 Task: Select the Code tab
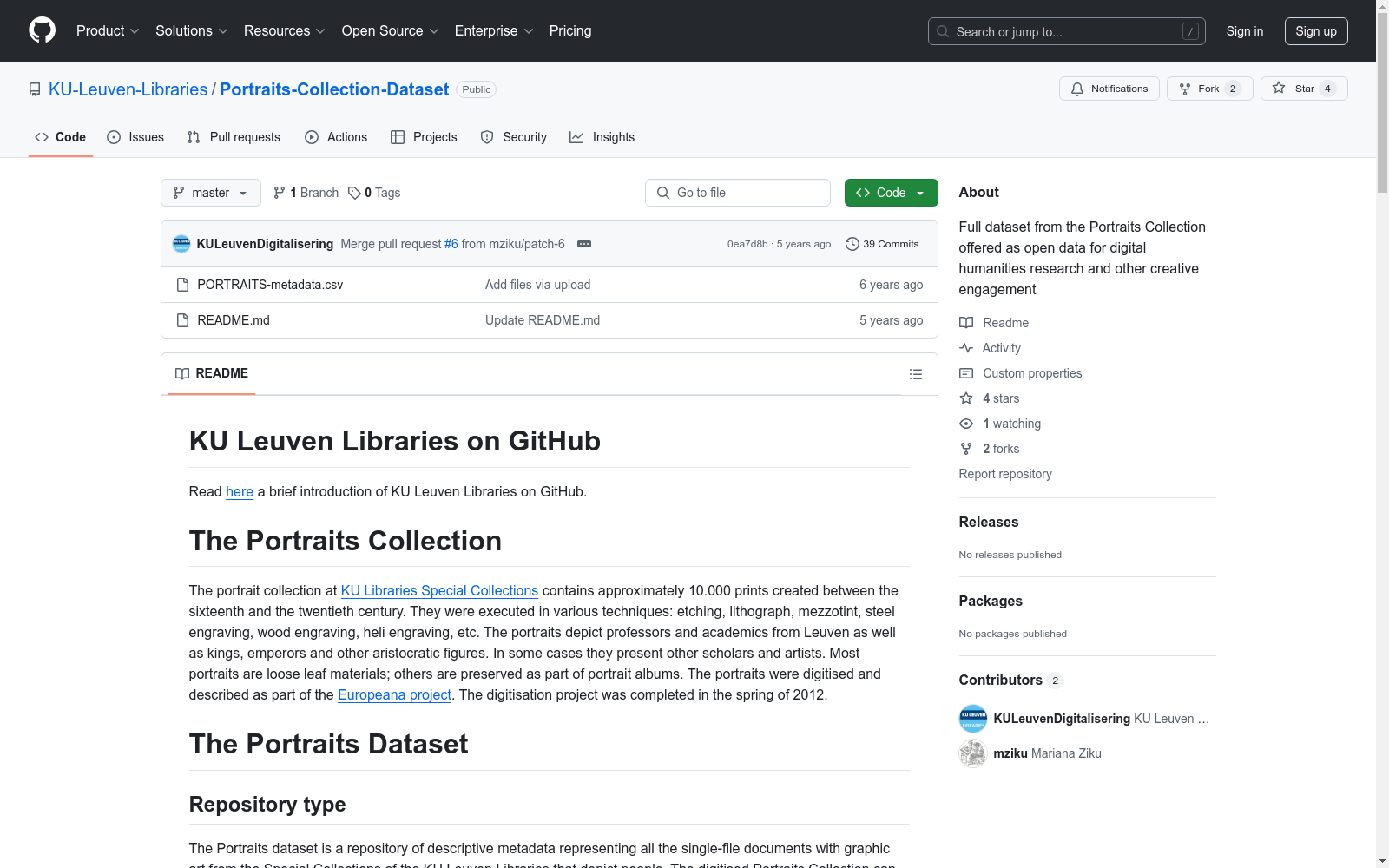tap(61, 137)
